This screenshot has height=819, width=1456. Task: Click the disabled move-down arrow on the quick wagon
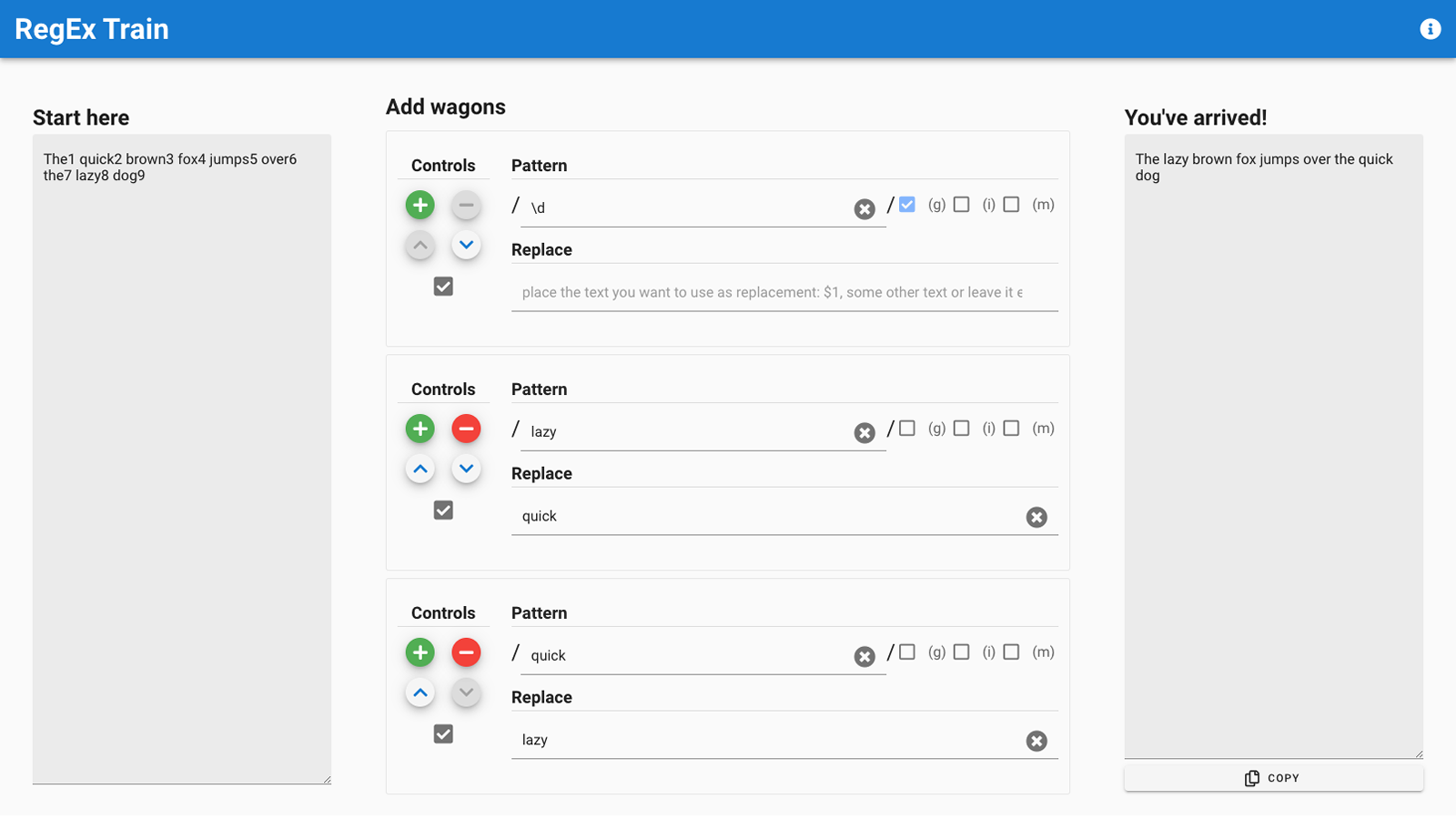pyautogui.click(x=466, y=693)
